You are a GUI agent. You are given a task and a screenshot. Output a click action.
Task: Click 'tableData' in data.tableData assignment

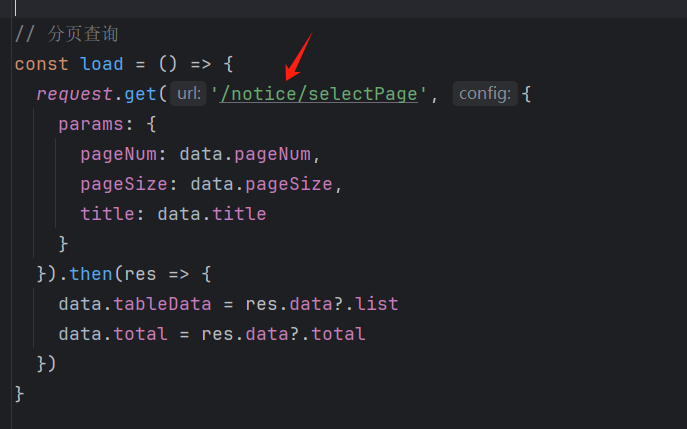[x=163, y=304]
